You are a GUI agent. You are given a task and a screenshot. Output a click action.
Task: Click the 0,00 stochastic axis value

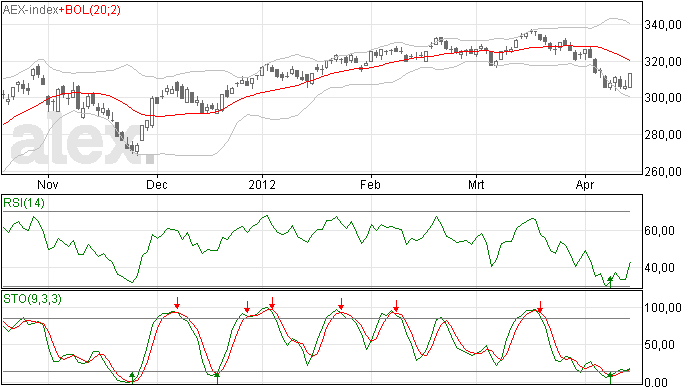(x=656, y=382)
